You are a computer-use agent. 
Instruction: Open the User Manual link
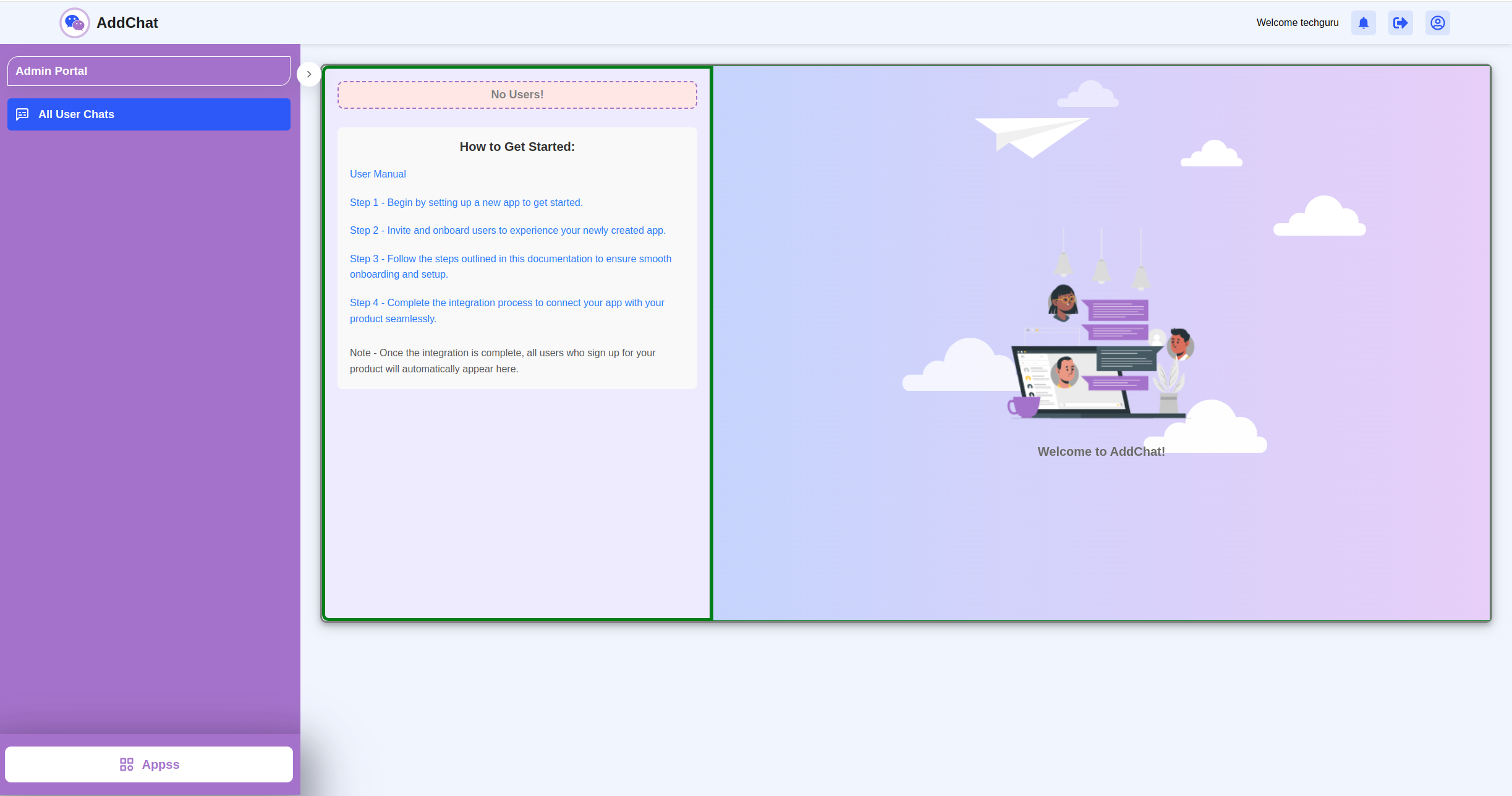pos(378,174)
